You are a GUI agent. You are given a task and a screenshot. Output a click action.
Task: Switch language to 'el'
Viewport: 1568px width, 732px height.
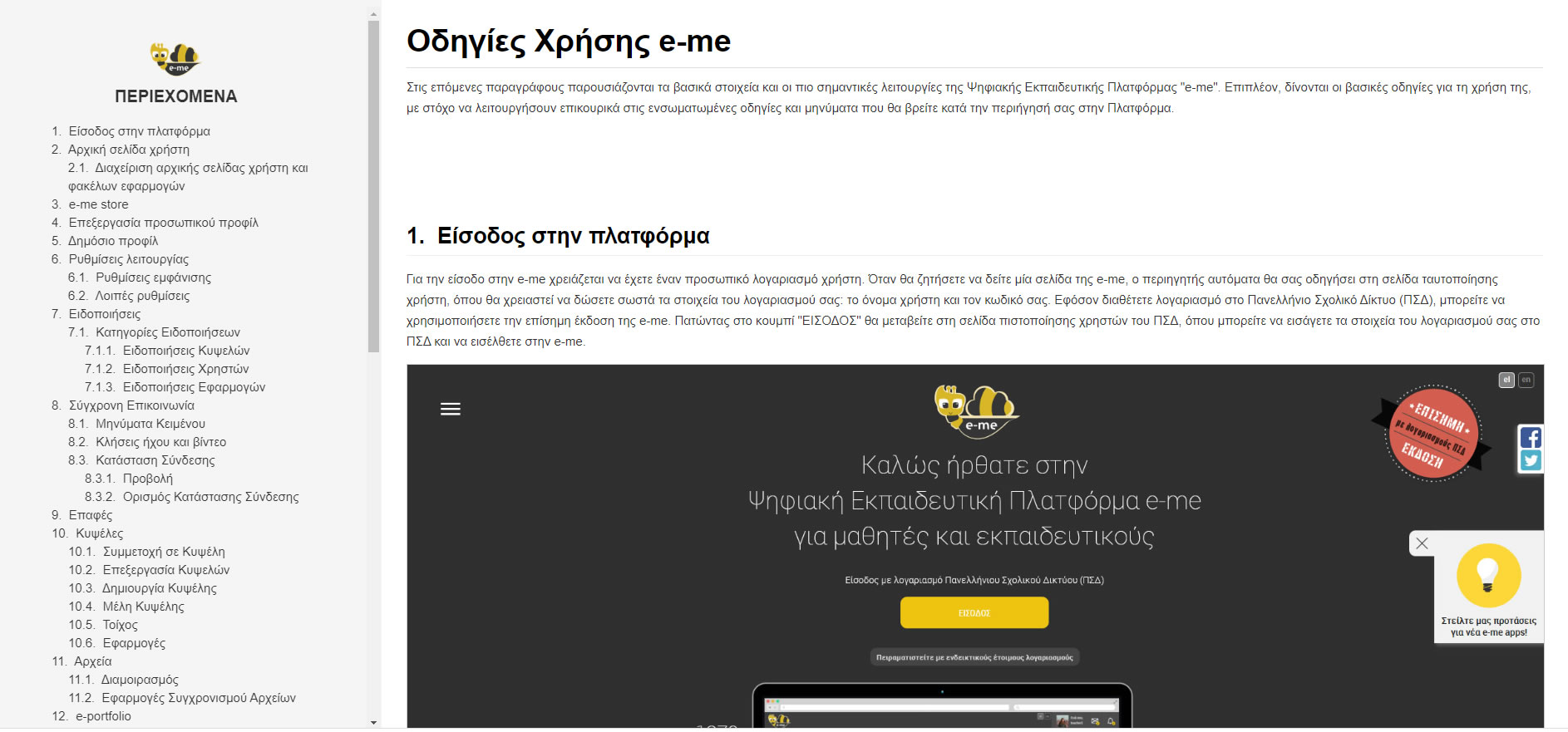[x=1506, y=380]
